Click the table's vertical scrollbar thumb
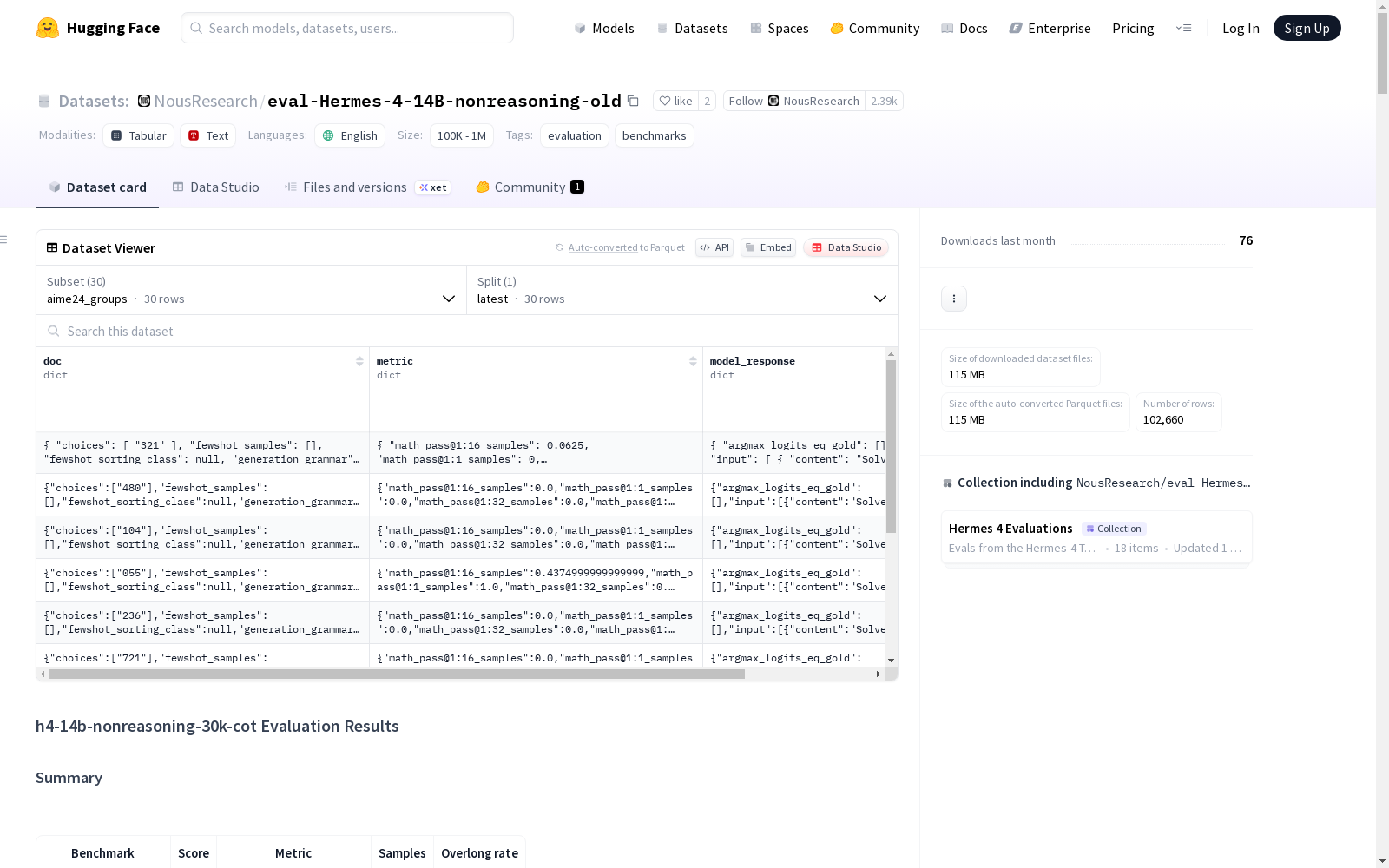Screen dimensions: 1389x868 891,447
